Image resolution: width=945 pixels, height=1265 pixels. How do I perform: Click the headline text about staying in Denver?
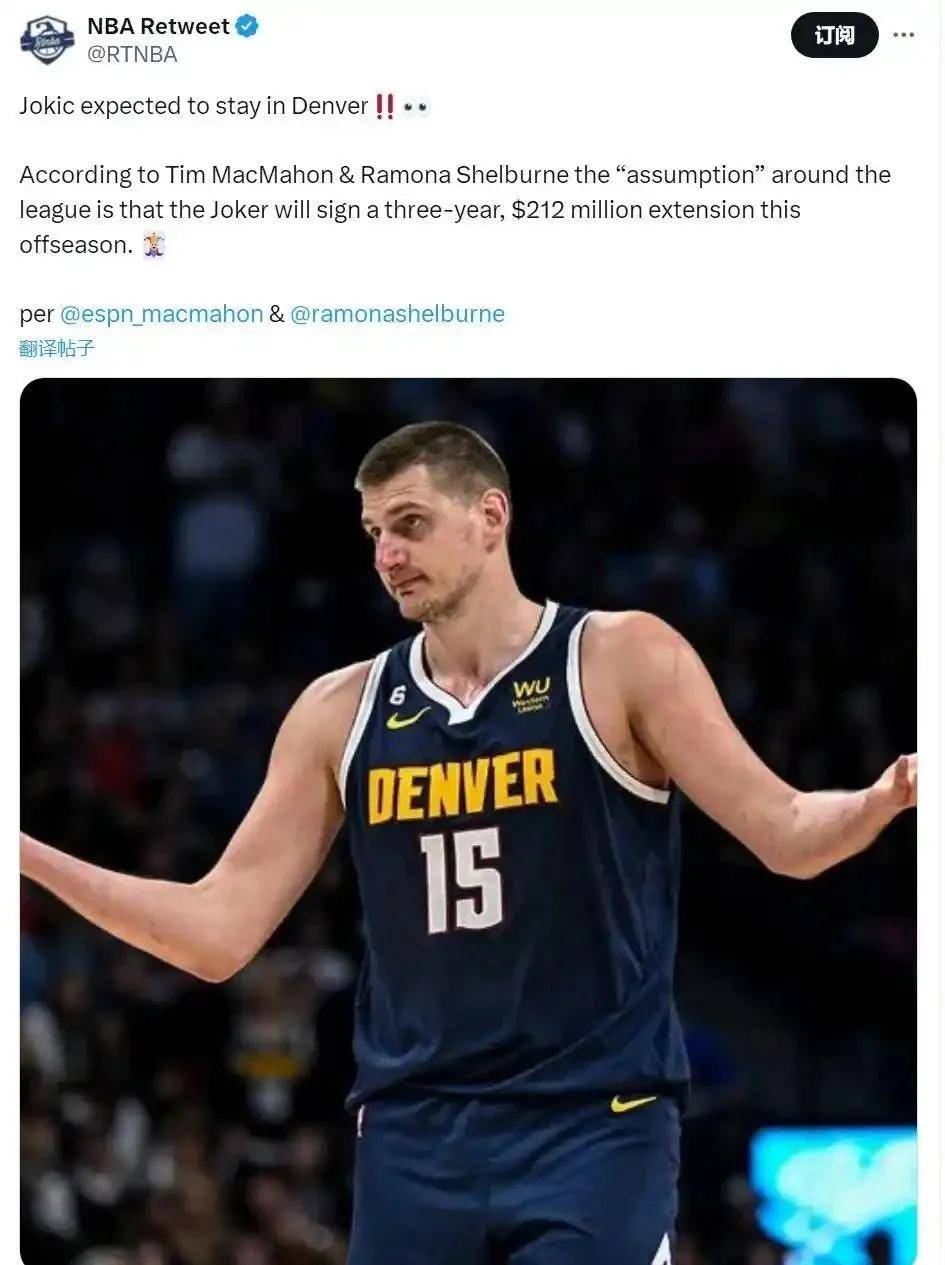(194, 106)
